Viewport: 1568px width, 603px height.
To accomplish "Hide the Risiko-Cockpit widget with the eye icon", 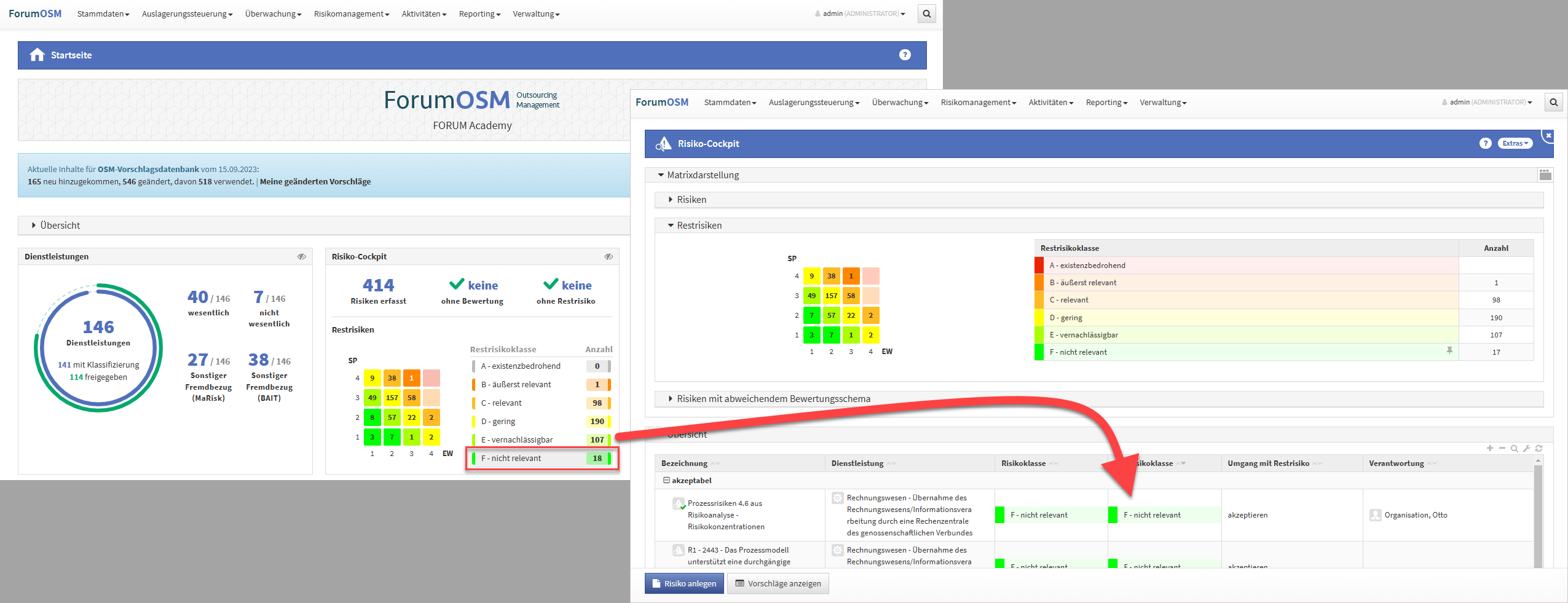I will coord(609,256).
